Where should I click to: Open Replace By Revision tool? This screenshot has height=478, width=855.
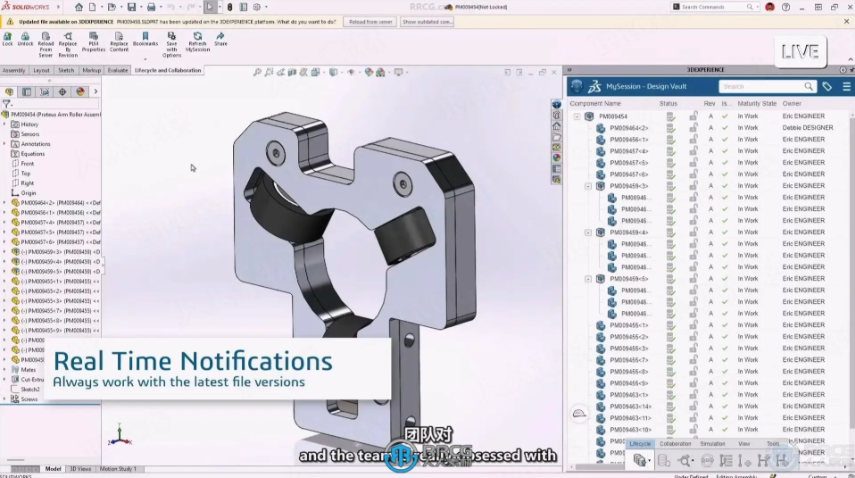68,44
